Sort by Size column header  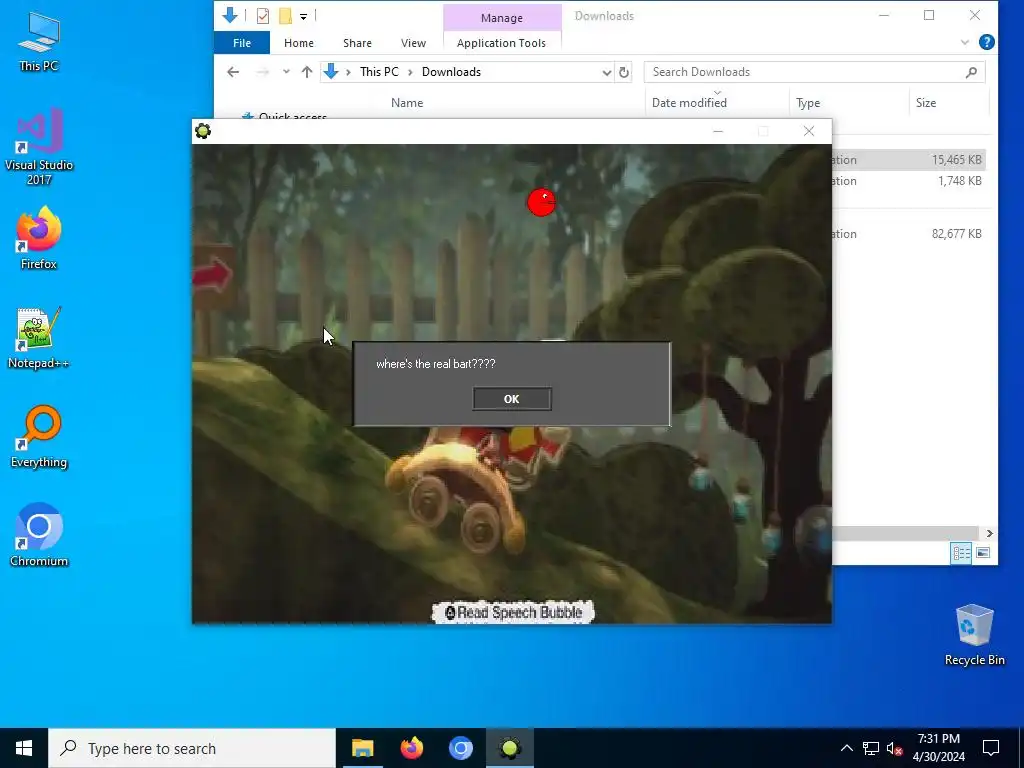(x=925, y=103)
